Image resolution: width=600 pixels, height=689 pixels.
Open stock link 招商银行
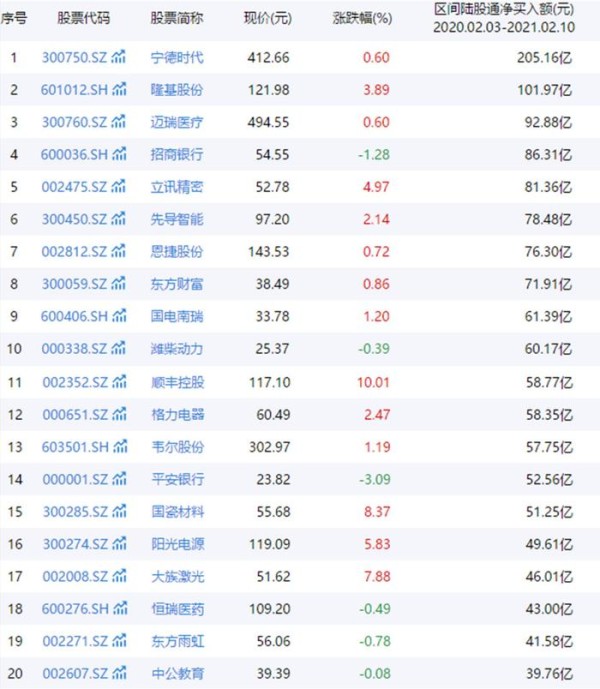click(177, 155)
